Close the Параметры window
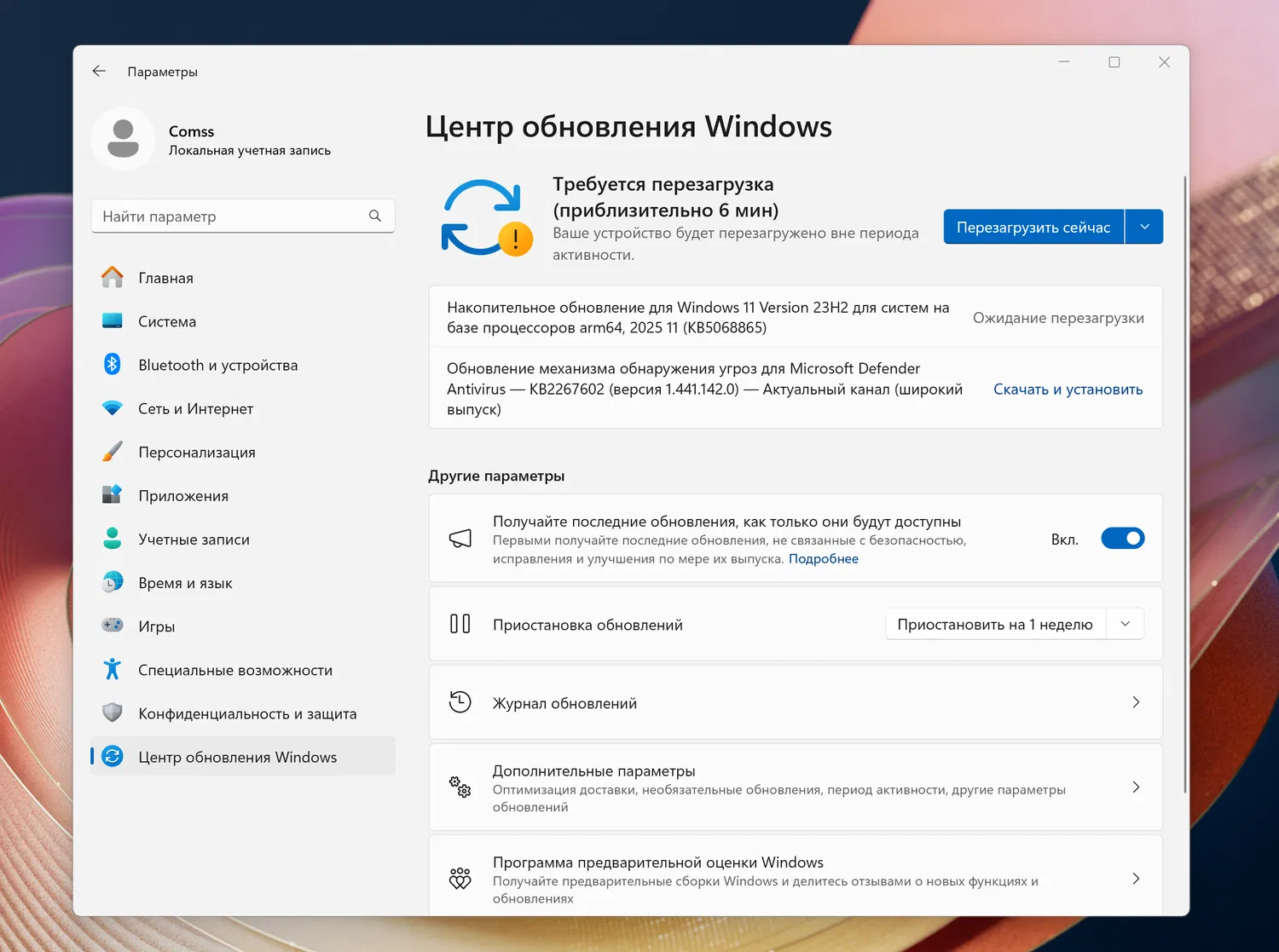The image size is (1279, 952). [x=1164, y=62]
